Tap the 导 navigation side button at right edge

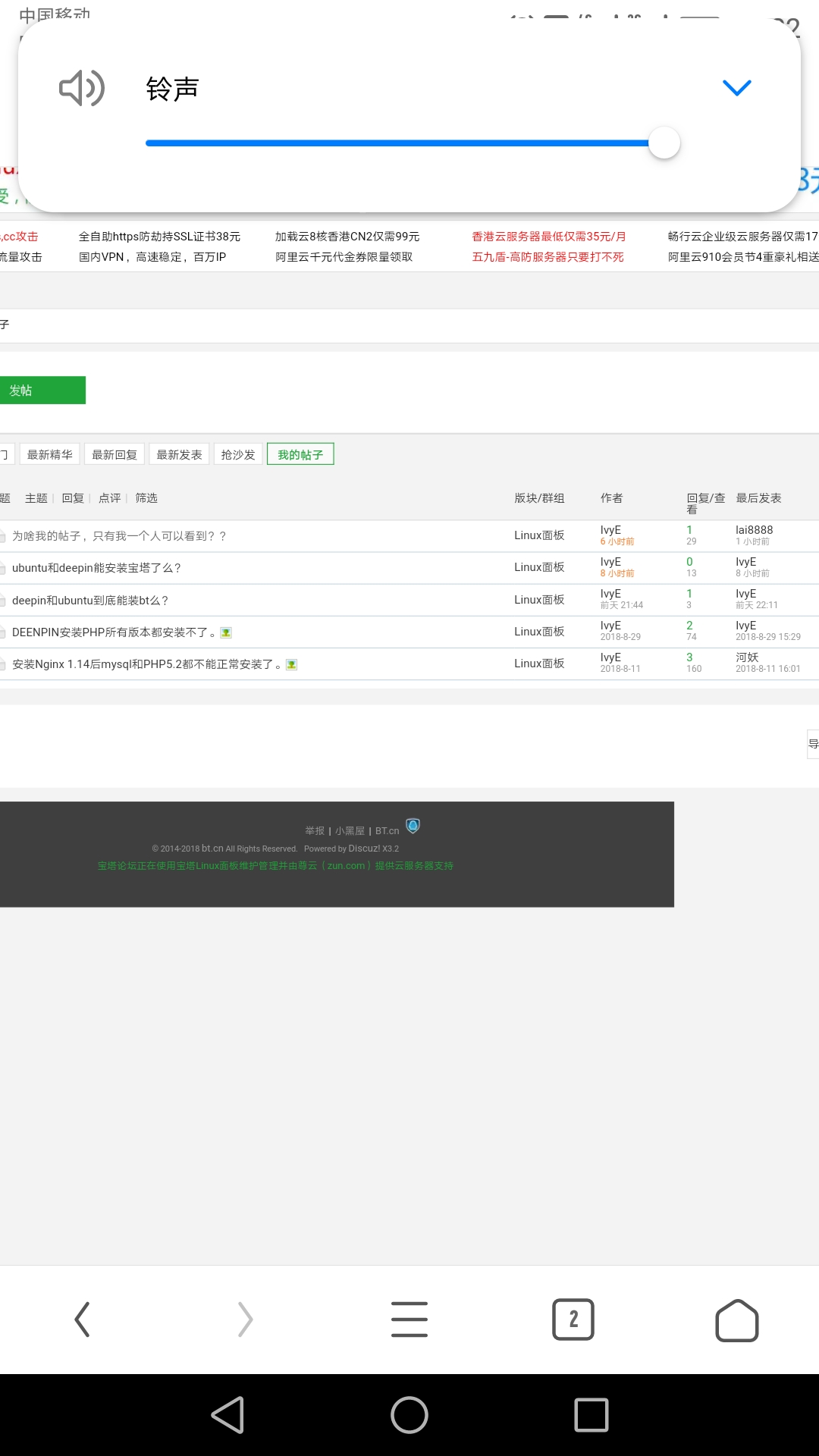(x=813, y=744)
